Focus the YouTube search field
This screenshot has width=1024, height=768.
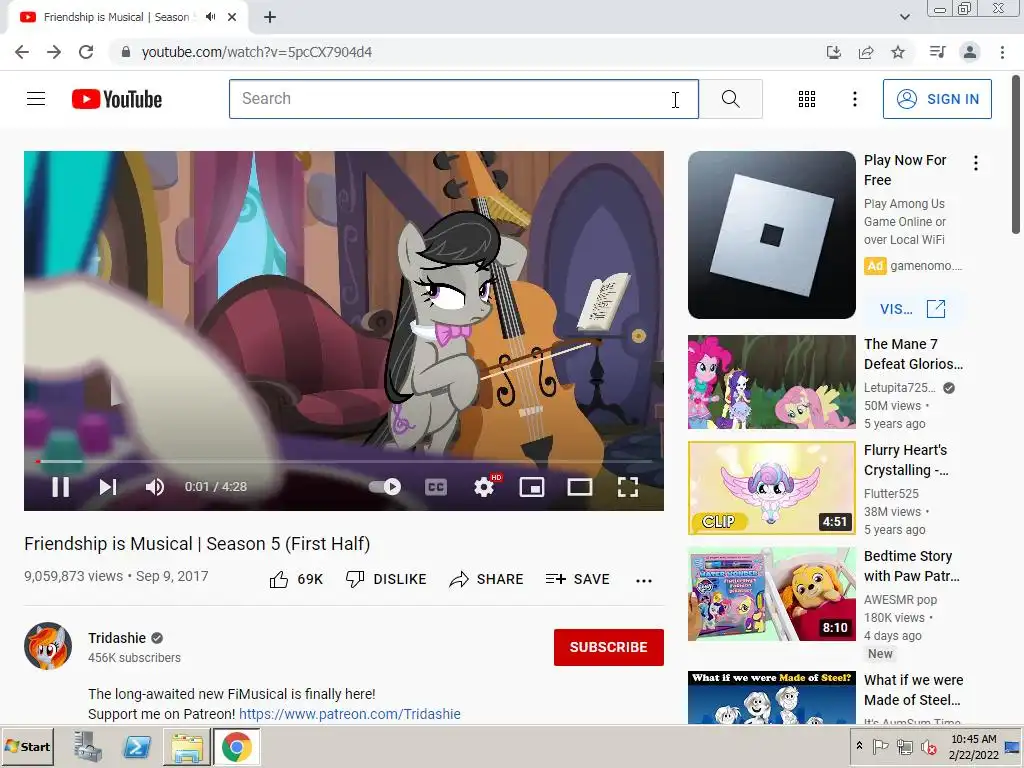pos(464,99)
